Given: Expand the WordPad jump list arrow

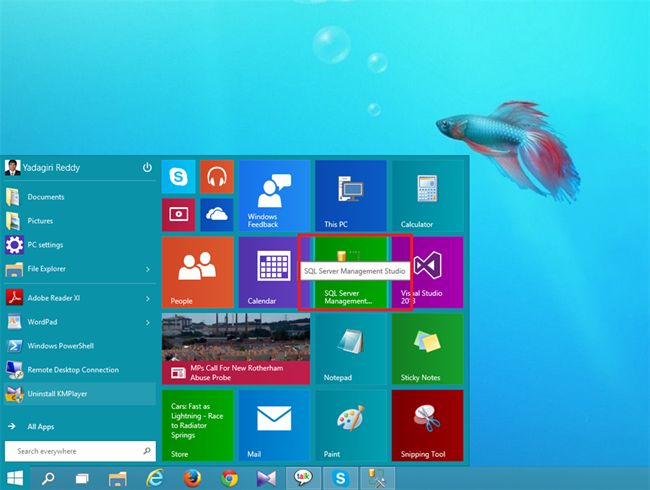Looking at the screenshot, I should [148, 323].
